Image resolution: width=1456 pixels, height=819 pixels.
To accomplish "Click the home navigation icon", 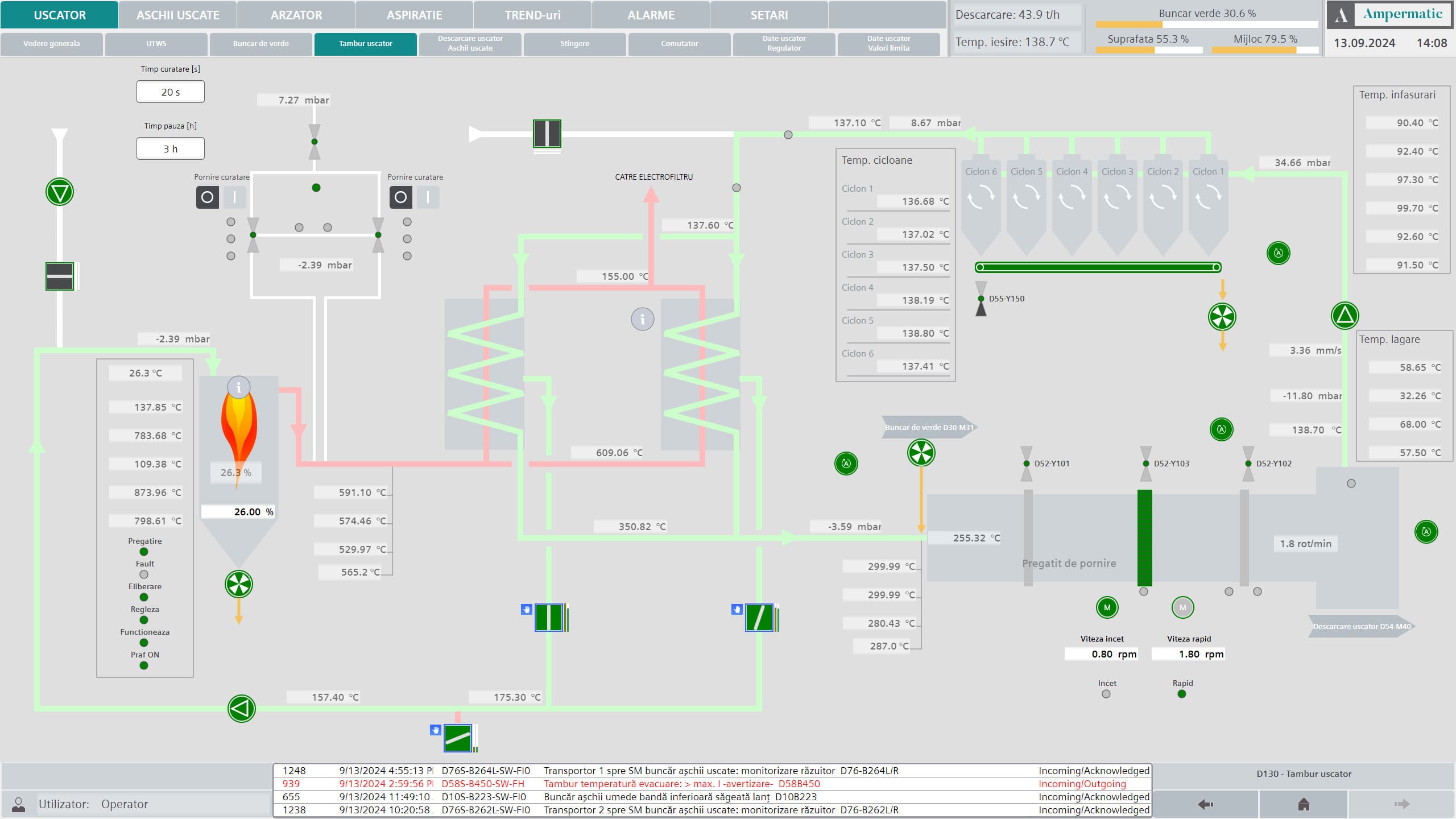I will tap(1304, 804).
